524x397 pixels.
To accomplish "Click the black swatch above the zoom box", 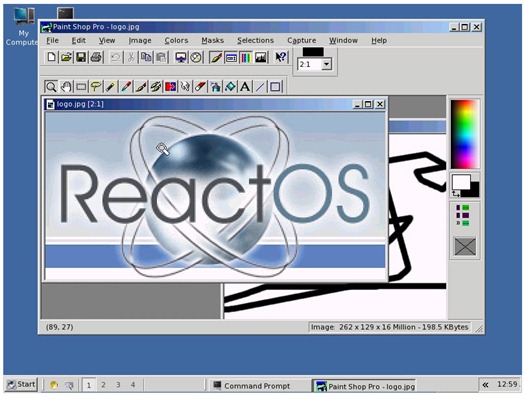I will click(313, 52).
